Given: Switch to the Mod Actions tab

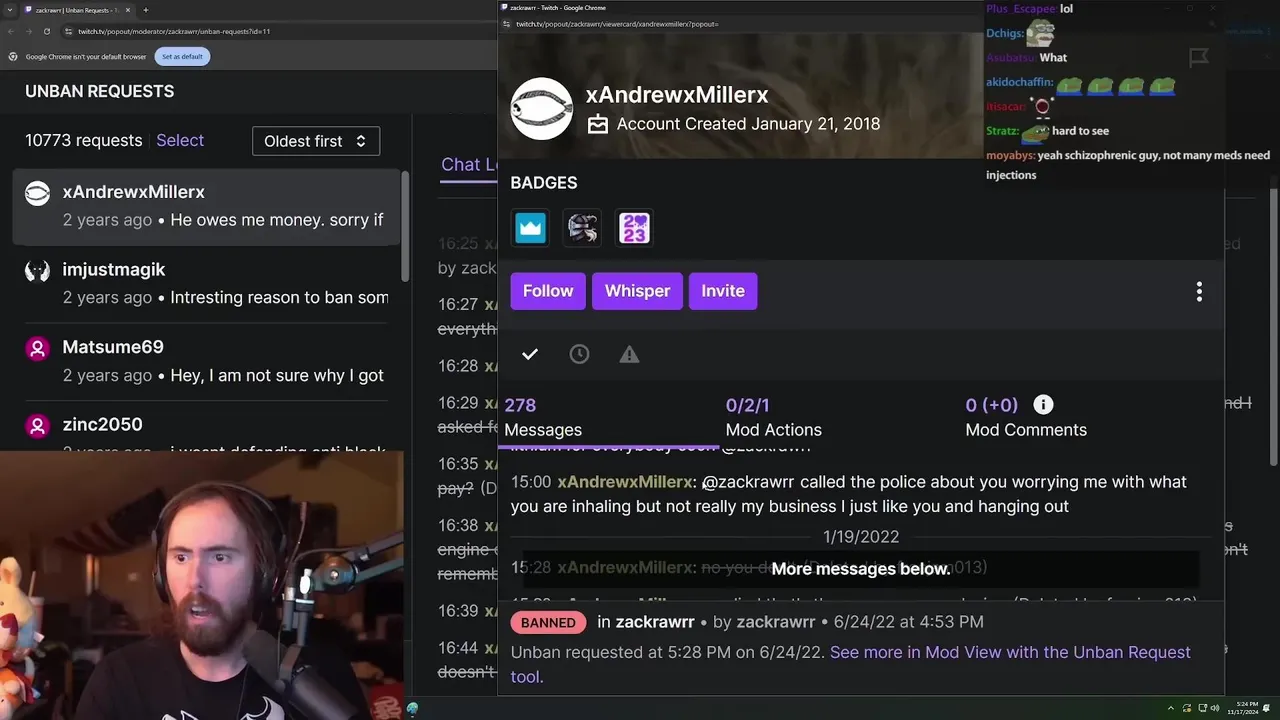Looking at the screenshot, I should [x=773, y=417].
